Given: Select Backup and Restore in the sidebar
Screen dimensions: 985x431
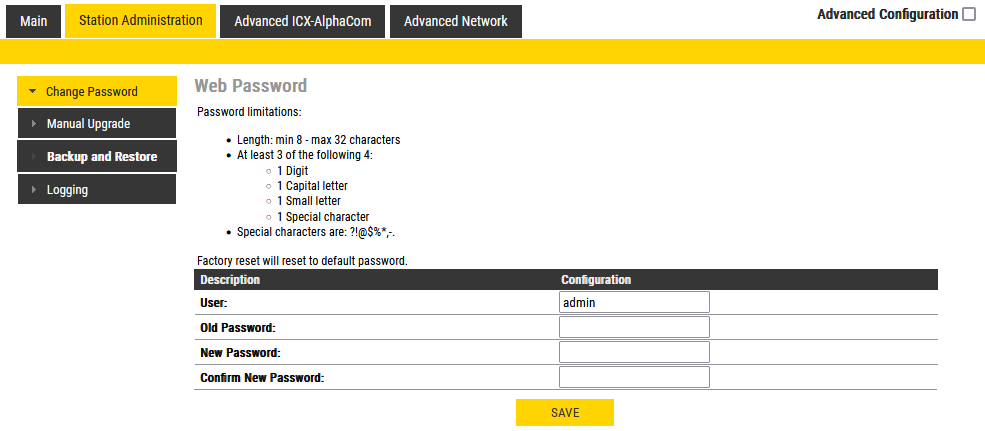Looking at the screenshot, I should coord(101,157).
